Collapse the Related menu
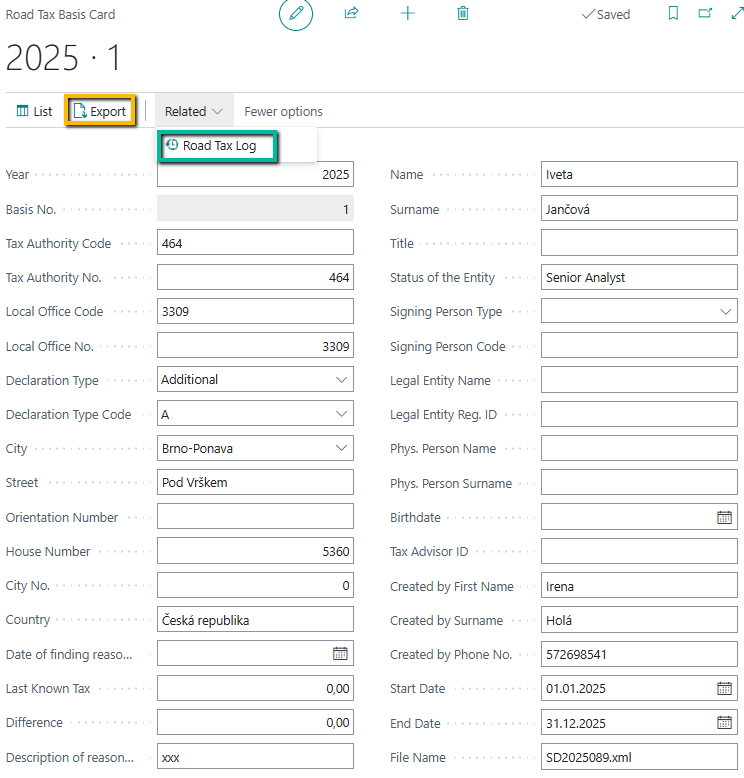 coord(194,112)
